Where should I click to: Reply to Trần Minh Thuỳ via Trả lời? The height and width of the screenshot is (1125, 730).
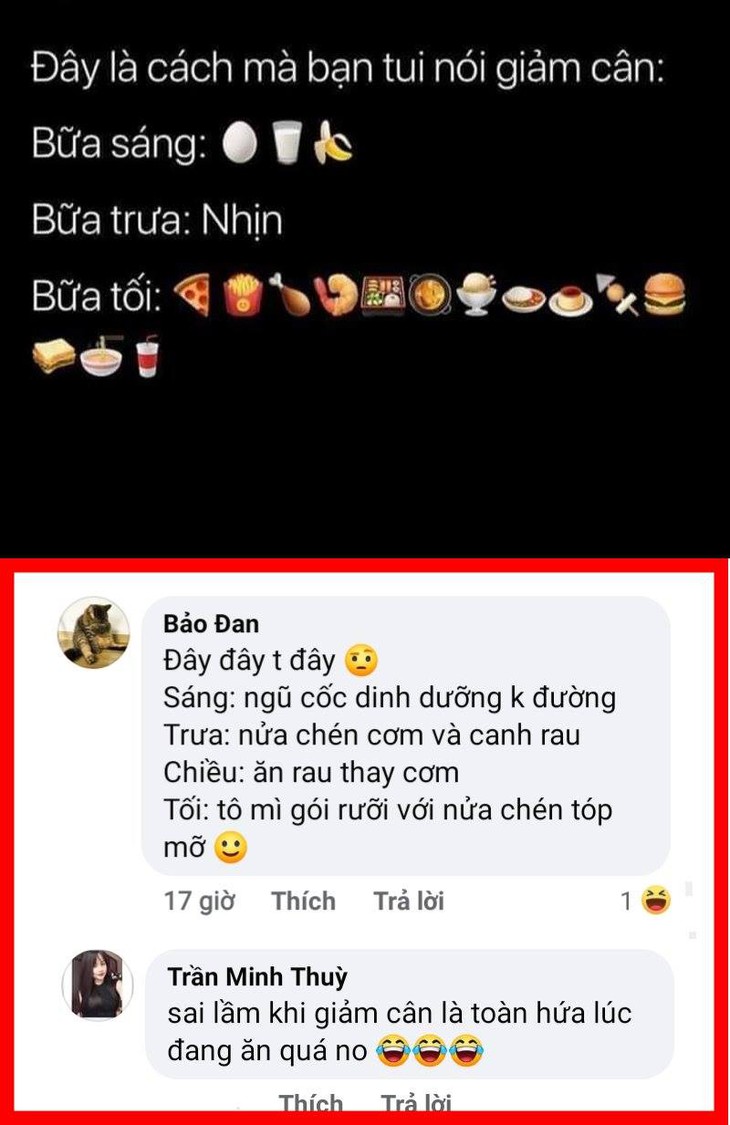pos(416,1101)
